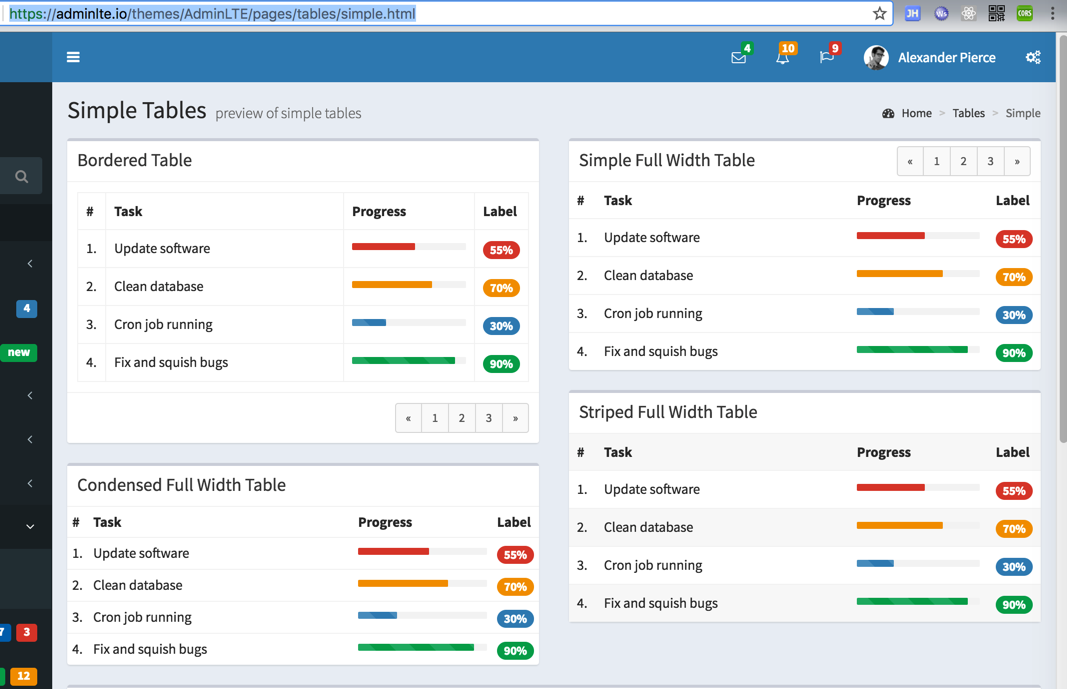Screen dimensions: 1067x689
Task: Collapse the open sidebar menu down chevron
Action: [x=30, y=526]
